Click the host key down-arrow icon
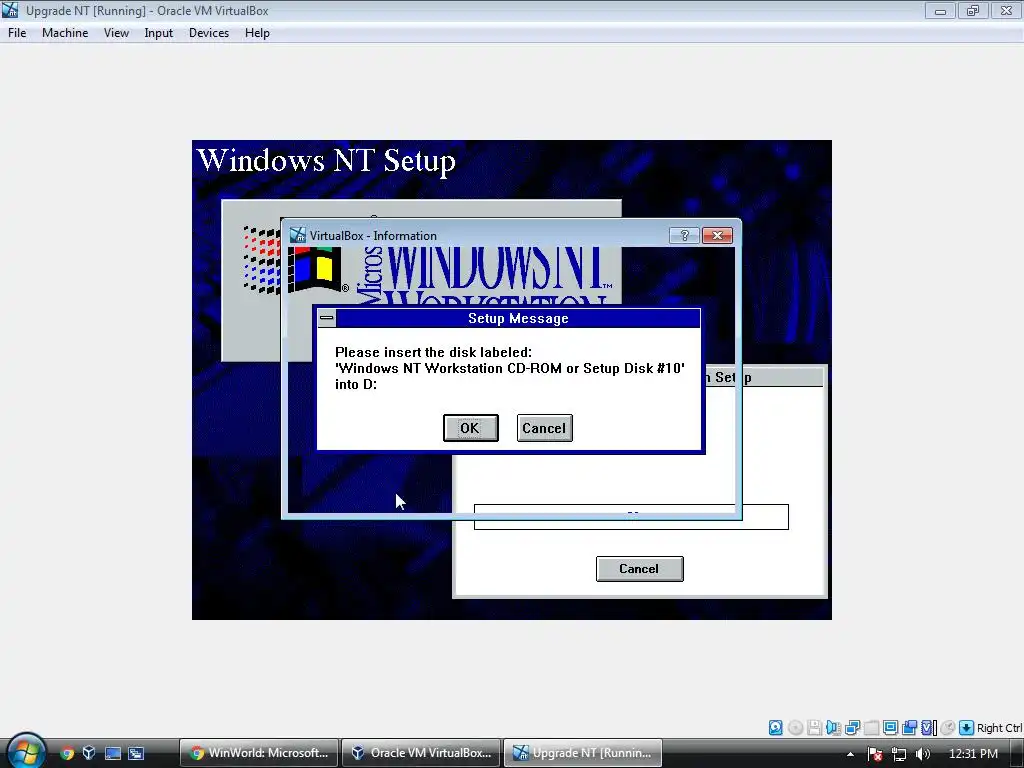This screenshot has width=1024, height=768. (x=967, y=728)
